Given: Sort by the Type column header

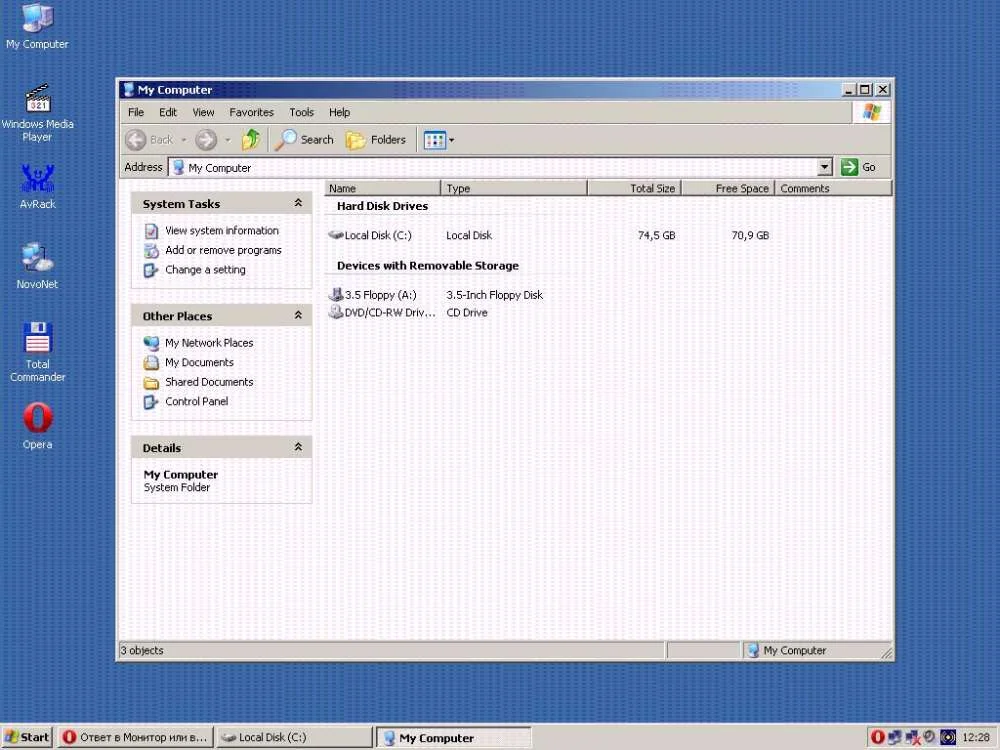Looking at the screenshot, I should [514, 188].
